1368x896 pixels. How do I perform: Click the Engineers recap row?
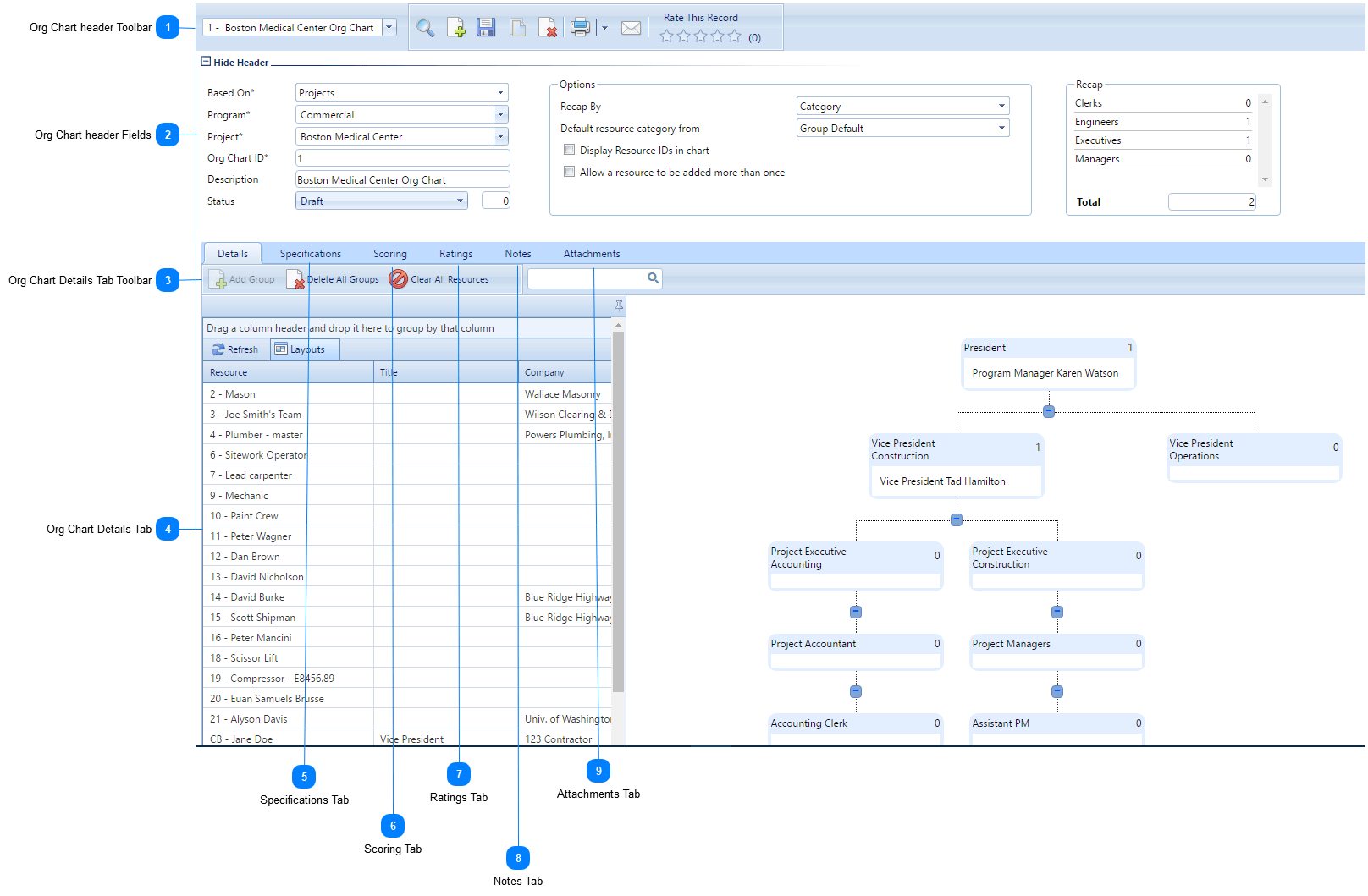1162,122
